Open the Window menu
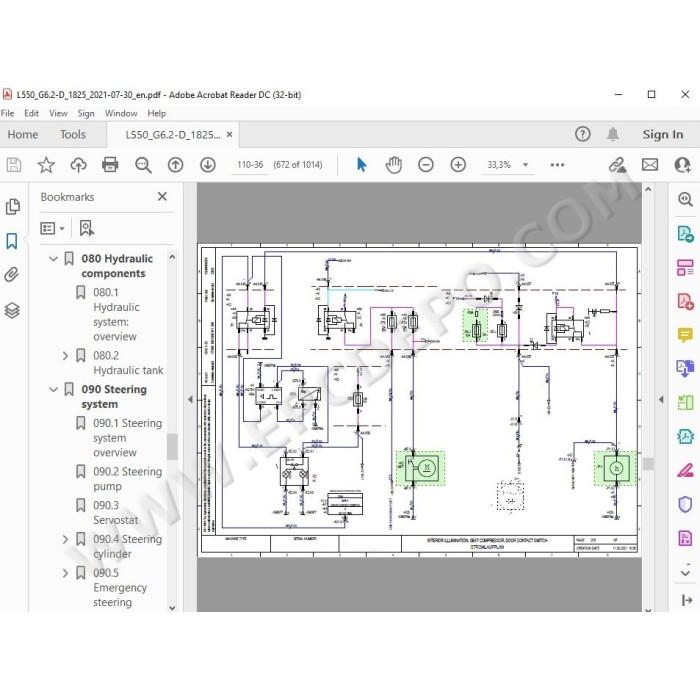The image size is (700, 700). [121, 113]
